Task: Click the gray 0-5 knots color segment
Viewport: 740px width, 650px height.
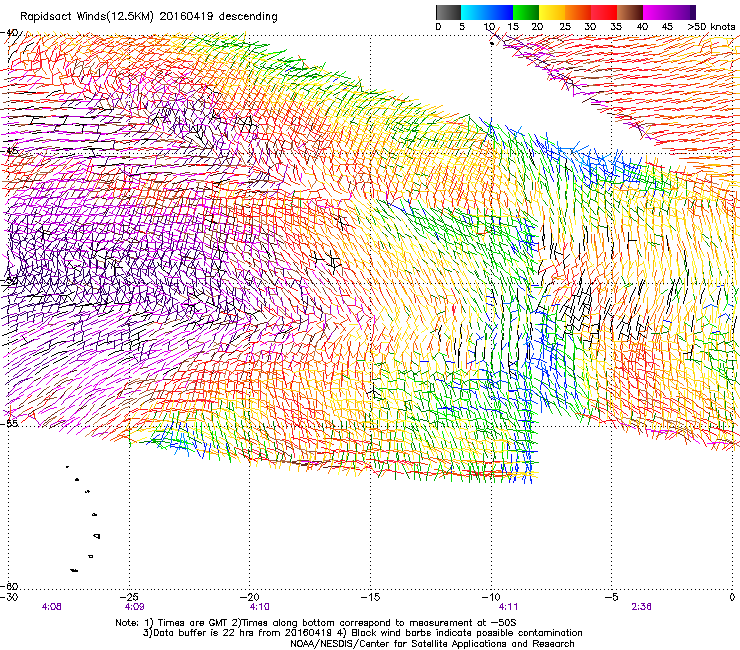Action: click(448, 12)
